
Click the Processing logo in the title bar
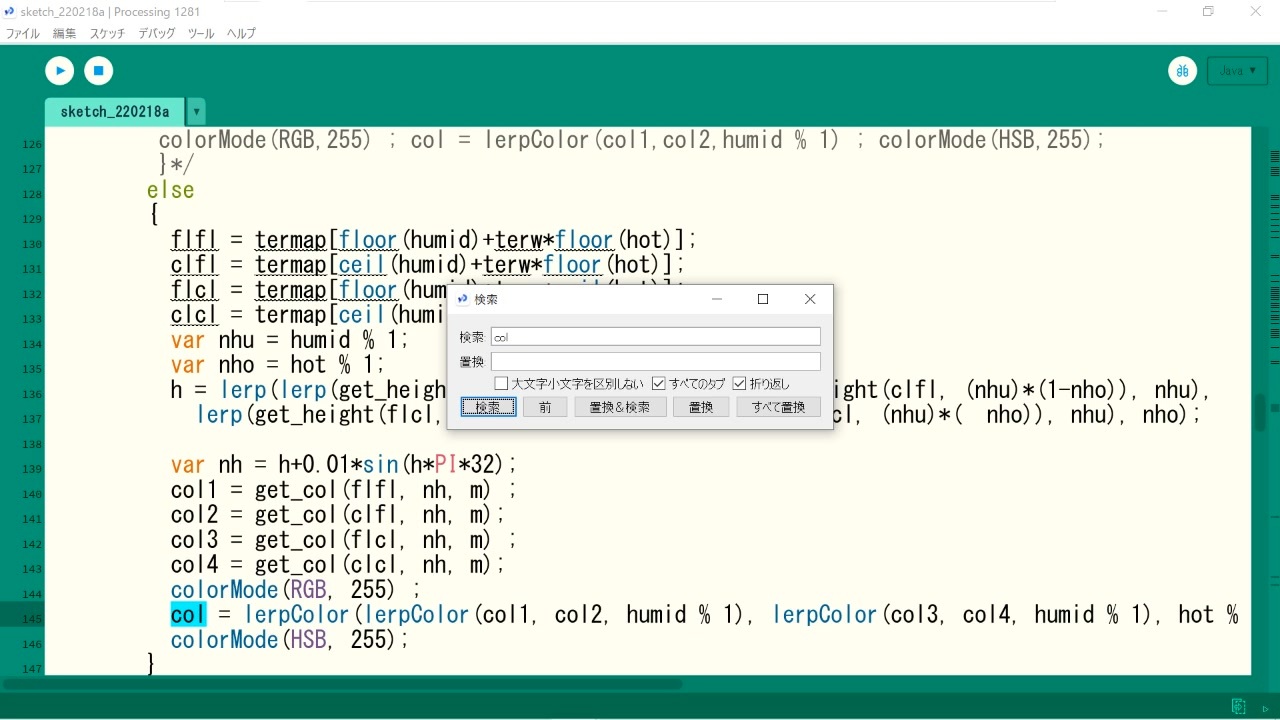10,12
